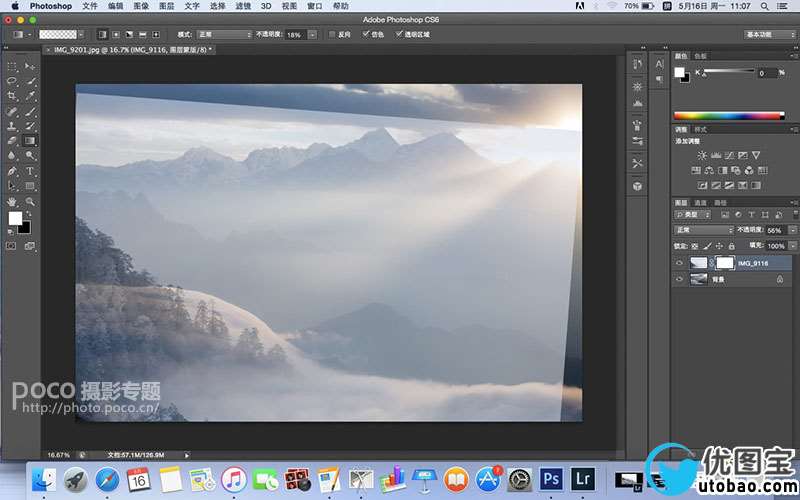The height and width of the screenshot is (500, 800).
Task: Select the Rectangular Marquee tool
Action: (x=12, y=66)
